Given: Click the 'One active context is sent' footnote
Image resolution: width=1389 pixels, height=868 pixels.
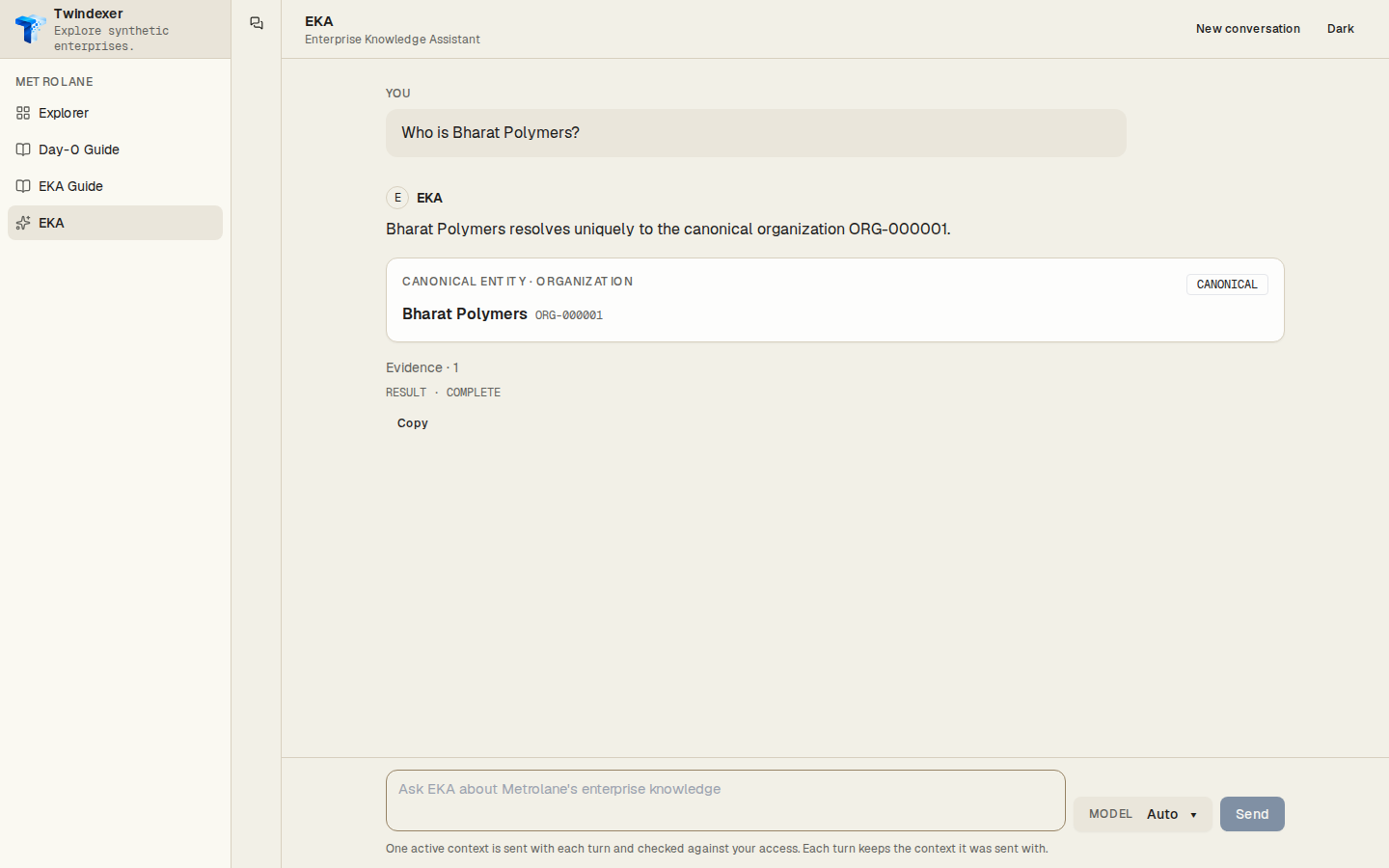Looking at the screenshot, I should click(717, 849).
